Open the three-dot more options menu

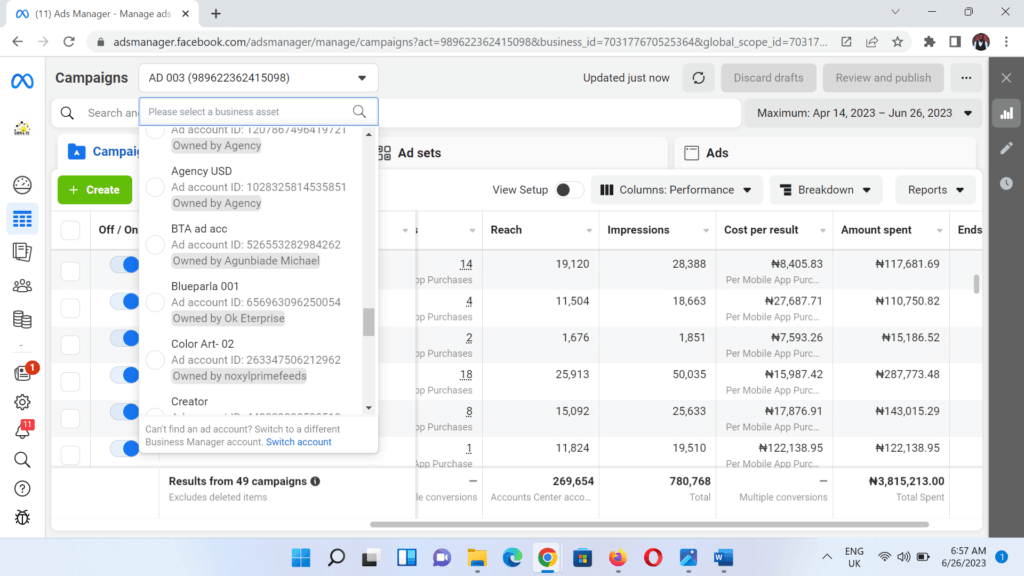(966, 78)
